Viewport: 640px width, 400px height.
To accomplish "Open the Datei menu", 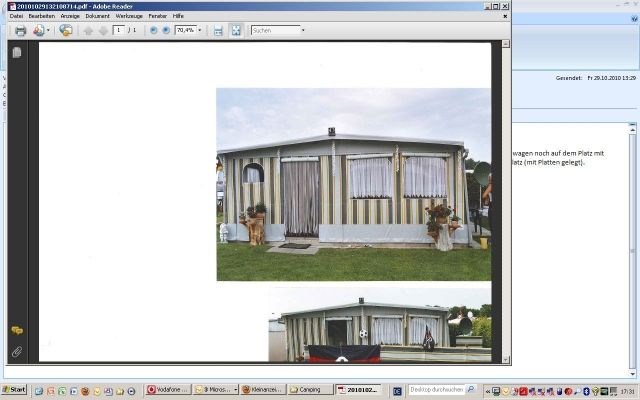I will (x=17, y=16).
